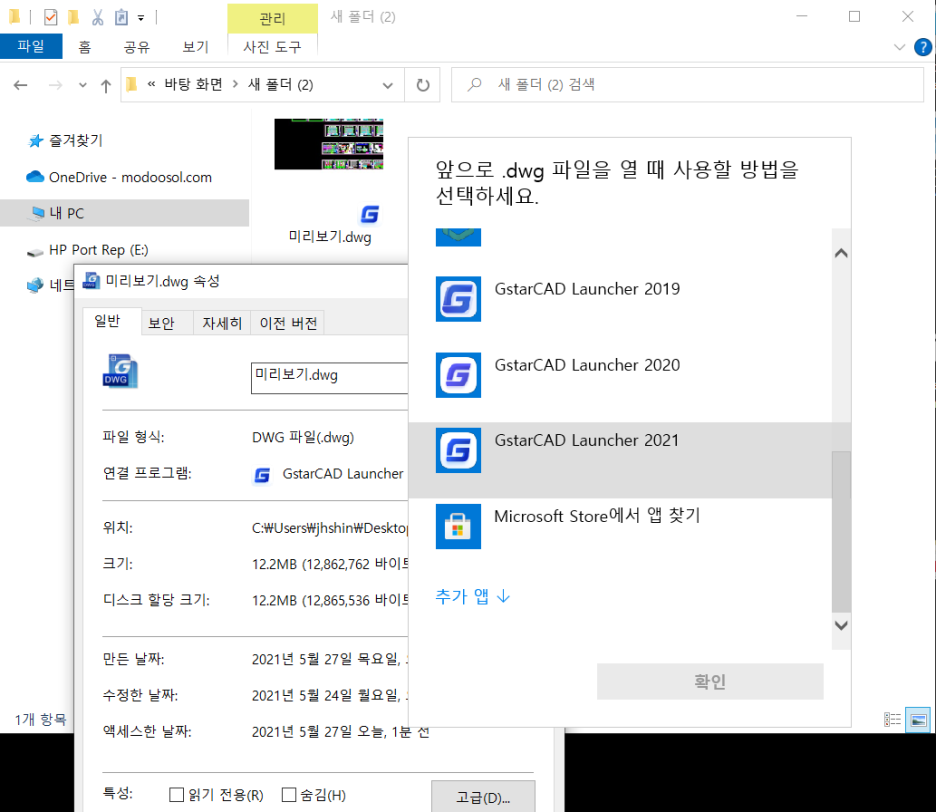
Task: Click the 미리보기.dwg filename field
Action: 330,377
